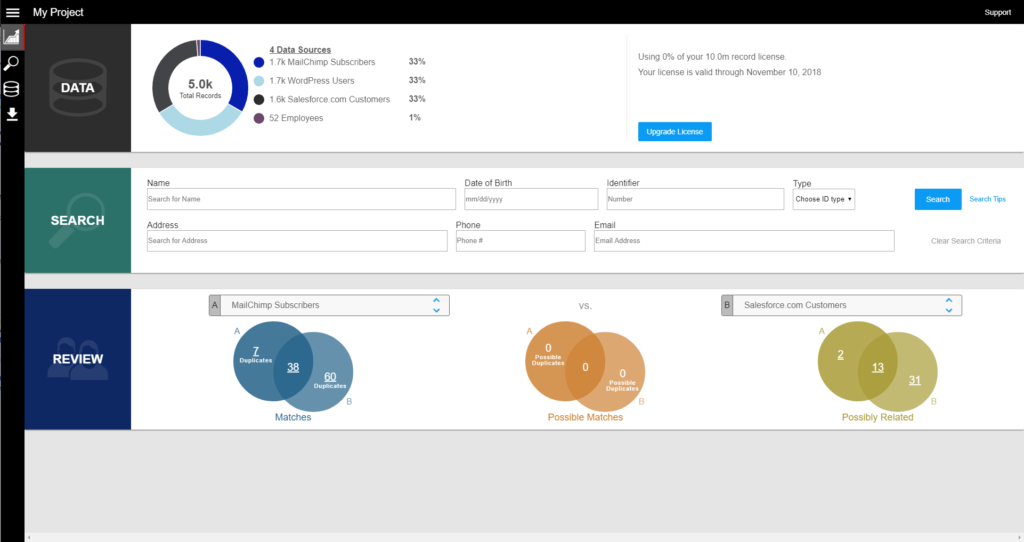The height and width of the screenshot is (542, 1024).
Task: Click the horizontal scrollbar left arrow
Action: [x=29, y=537]
